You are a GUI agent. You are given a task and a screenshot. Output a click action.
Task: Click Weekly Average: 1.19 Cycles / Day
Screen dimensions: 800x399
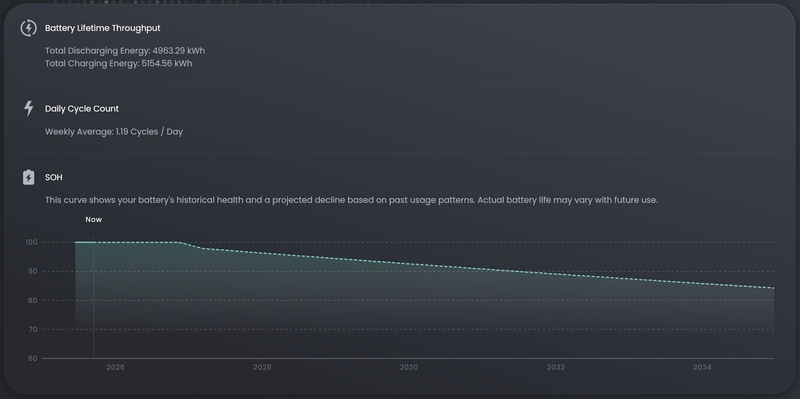[114, 132]
